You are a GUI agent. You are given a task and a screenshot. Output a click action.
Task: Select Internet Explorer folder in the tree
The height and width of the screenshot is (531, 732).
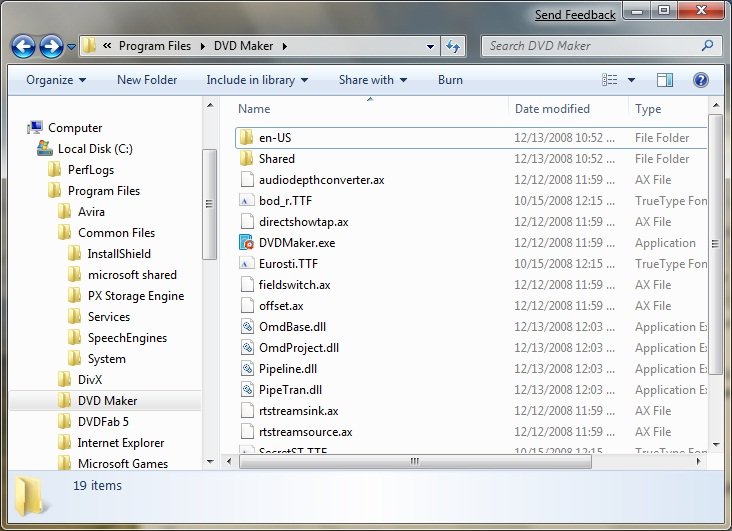click(x=120, y=443)
